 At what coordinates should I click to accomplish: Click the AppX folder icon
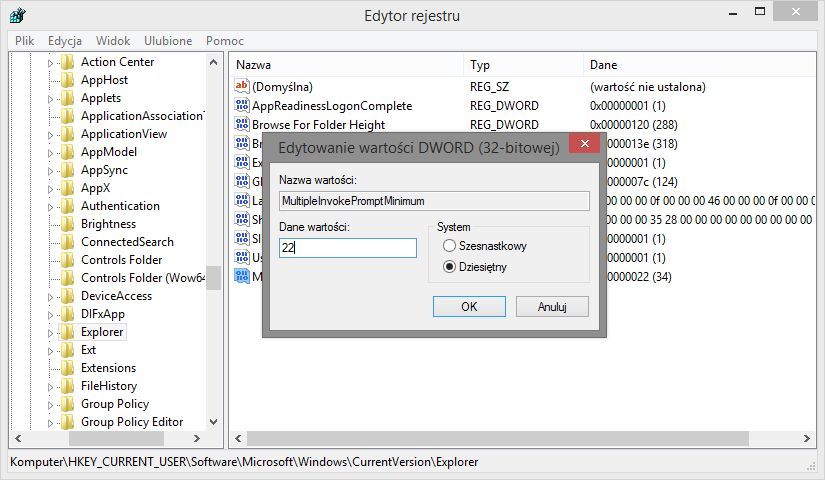click(x=67, y=188)
